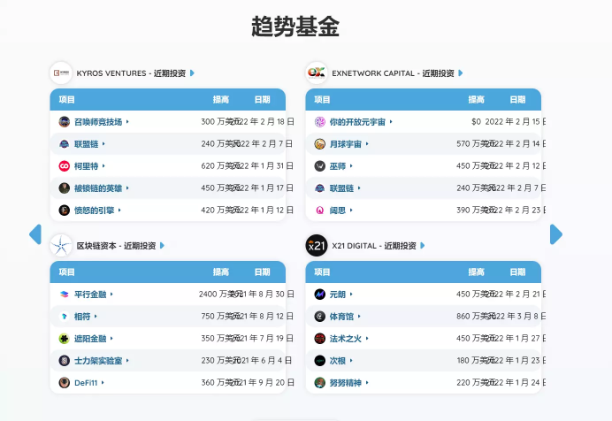Viewport: 612px width, 421px height.
Task: Click the green 近阳金融 project icon
Action: [64, 339]
